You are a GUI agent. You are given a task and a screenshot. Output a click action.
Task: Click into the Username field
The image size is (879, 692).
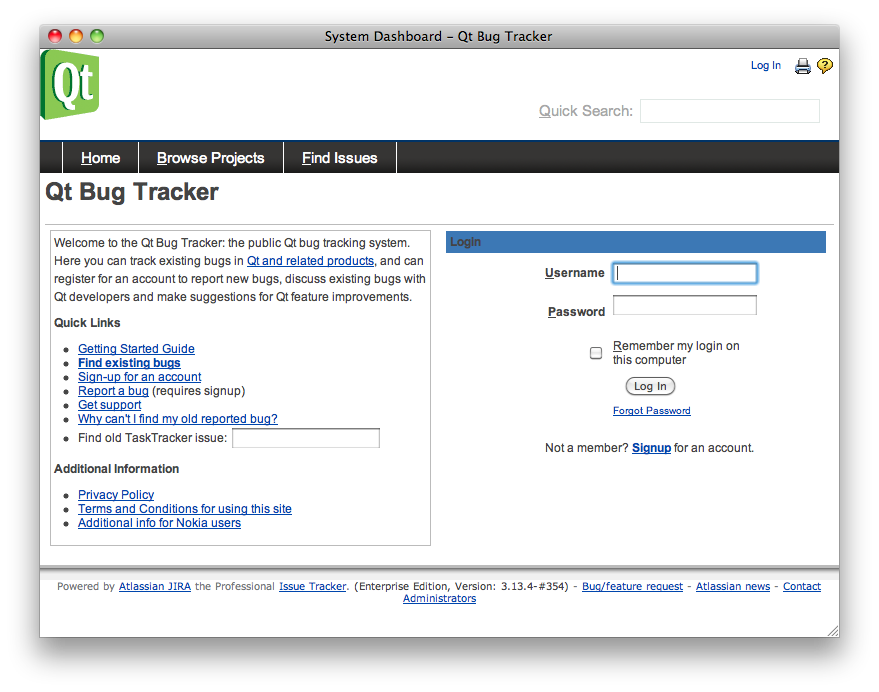[685, 273]
